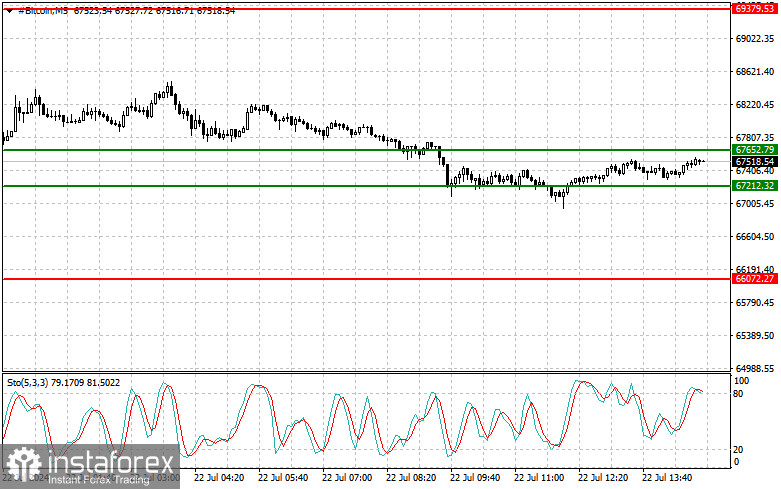Click the 67807.35 price axis value
Image resolution: width=781 pixels, height=489 pixels.
pos(755,137)
